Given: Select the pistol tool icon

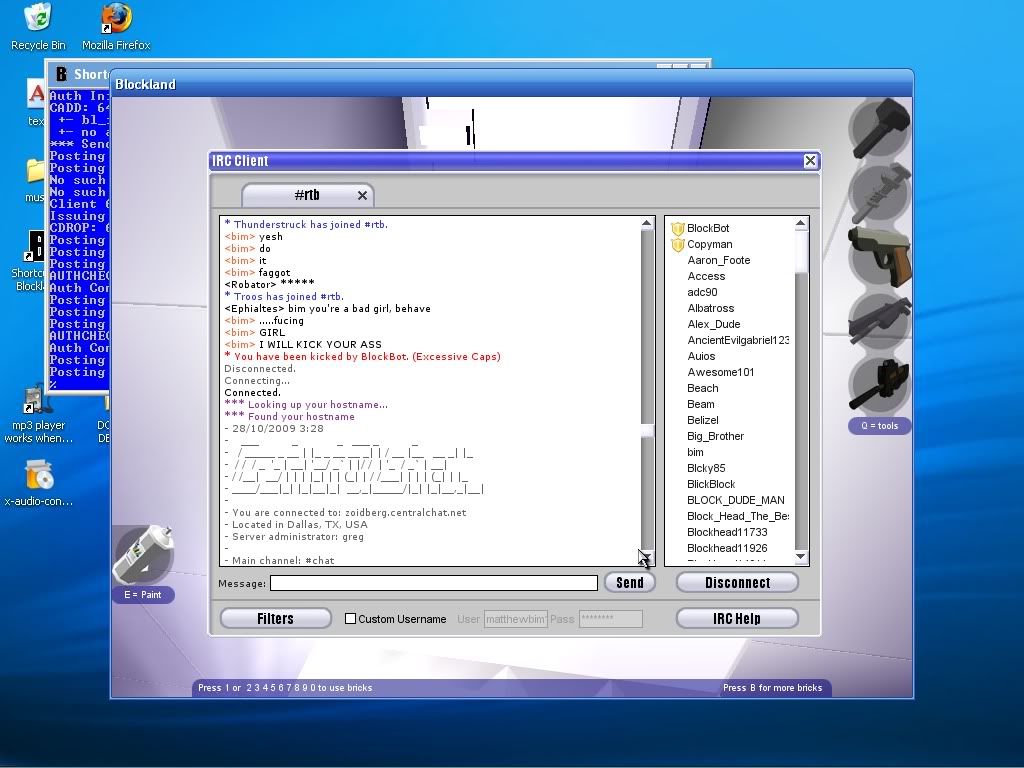Looking at the screenshot, I should tap(880, 257).
